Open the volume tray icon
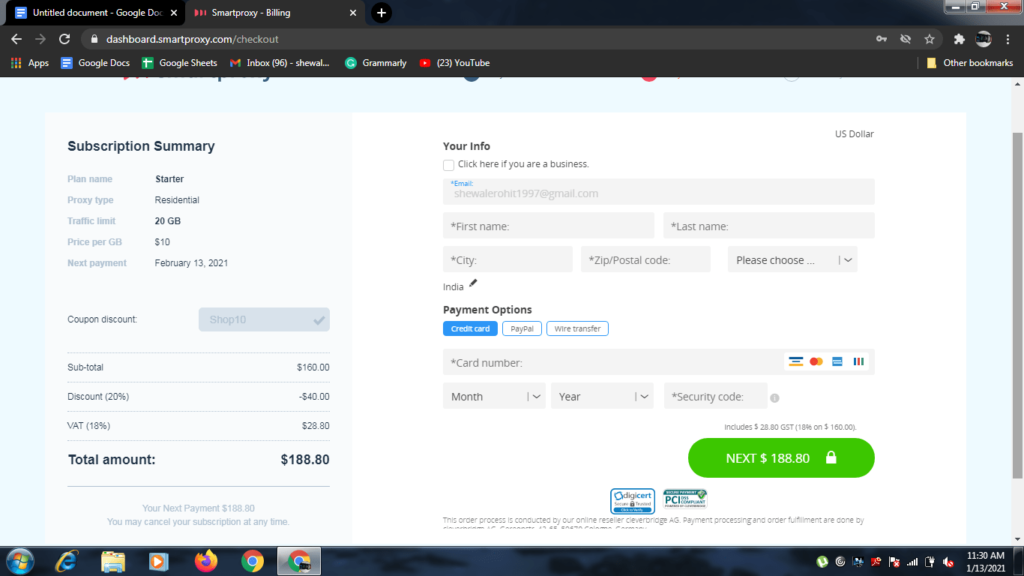 [x=948, y=562]
